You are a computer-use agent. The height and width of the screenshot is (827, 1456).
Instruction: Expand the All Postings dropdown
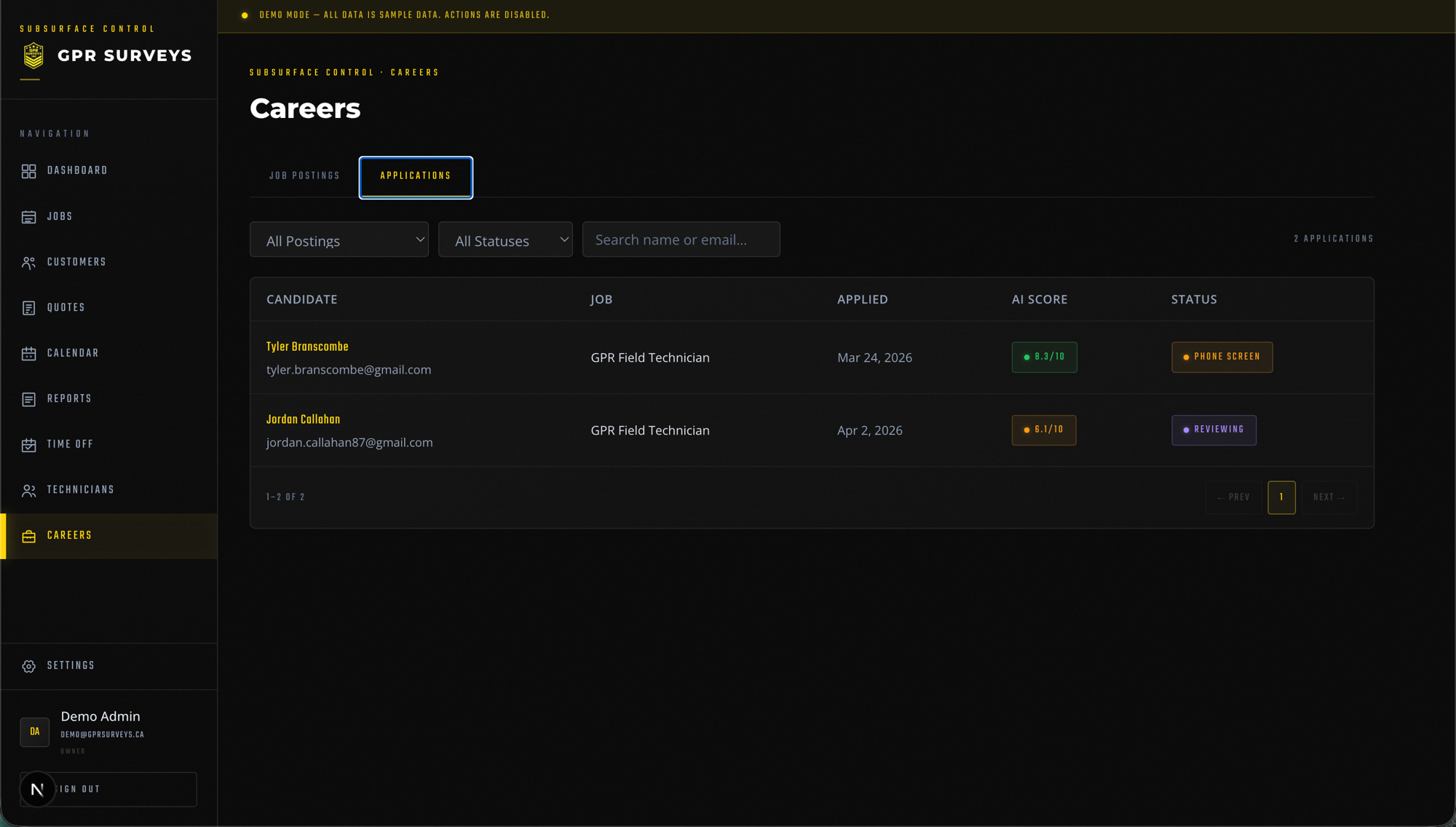339,240
